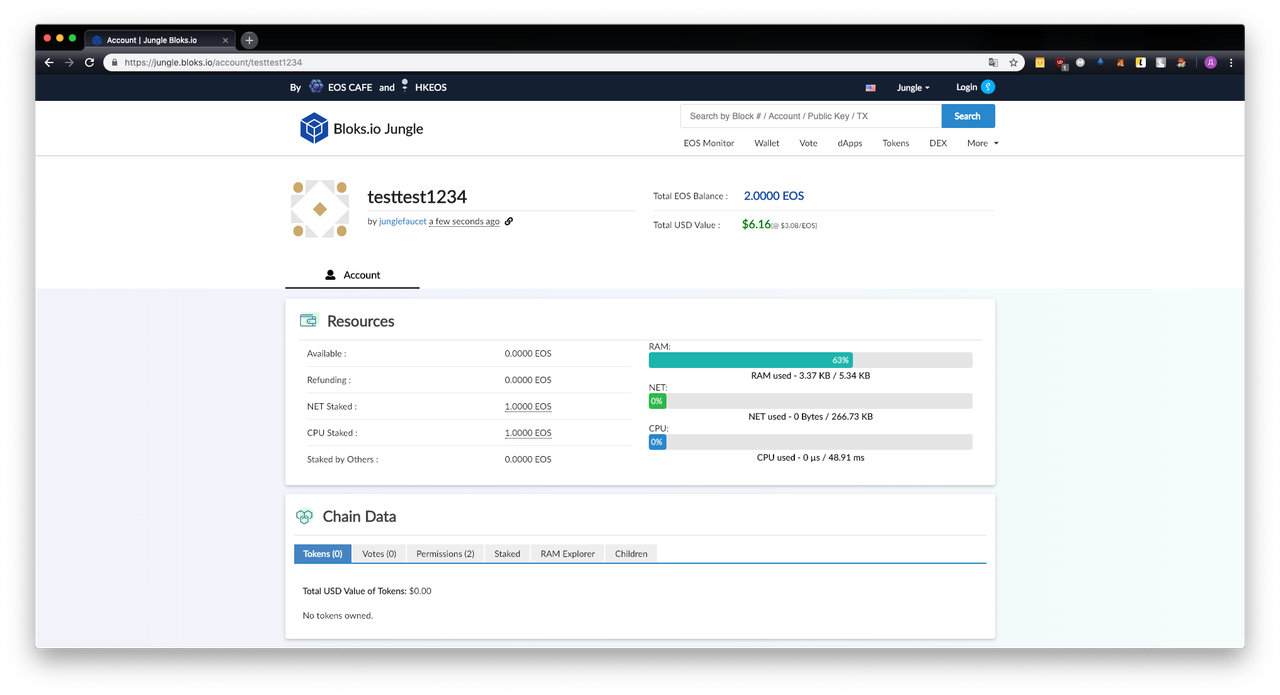1280x695 pixels.
Task: Open the HKEOS link
Action: tap(430, 87)
